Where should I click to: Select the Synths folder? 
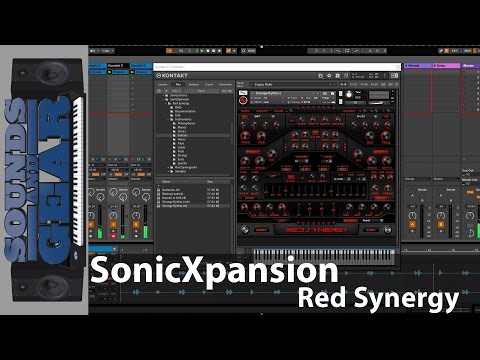[182, 163]
